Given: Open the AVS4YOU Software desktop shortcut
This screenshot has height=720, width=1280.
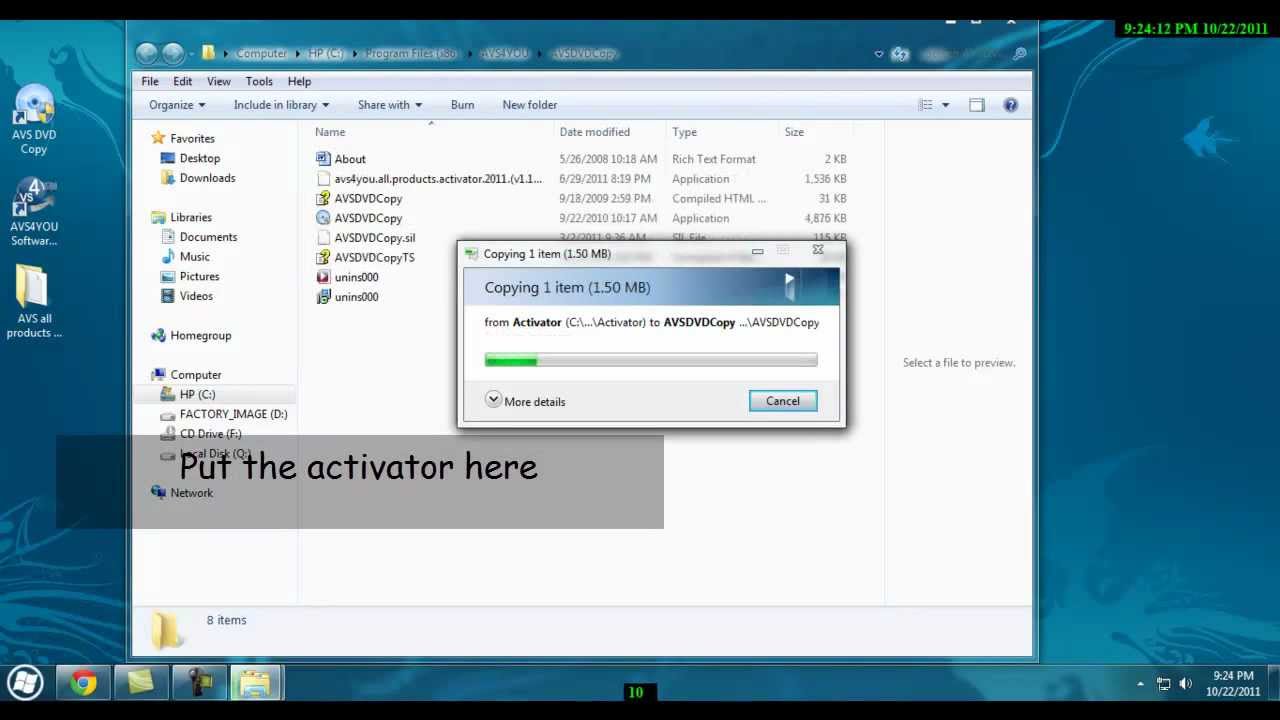Looking at the screenshot, I should (x=34, y=212).
